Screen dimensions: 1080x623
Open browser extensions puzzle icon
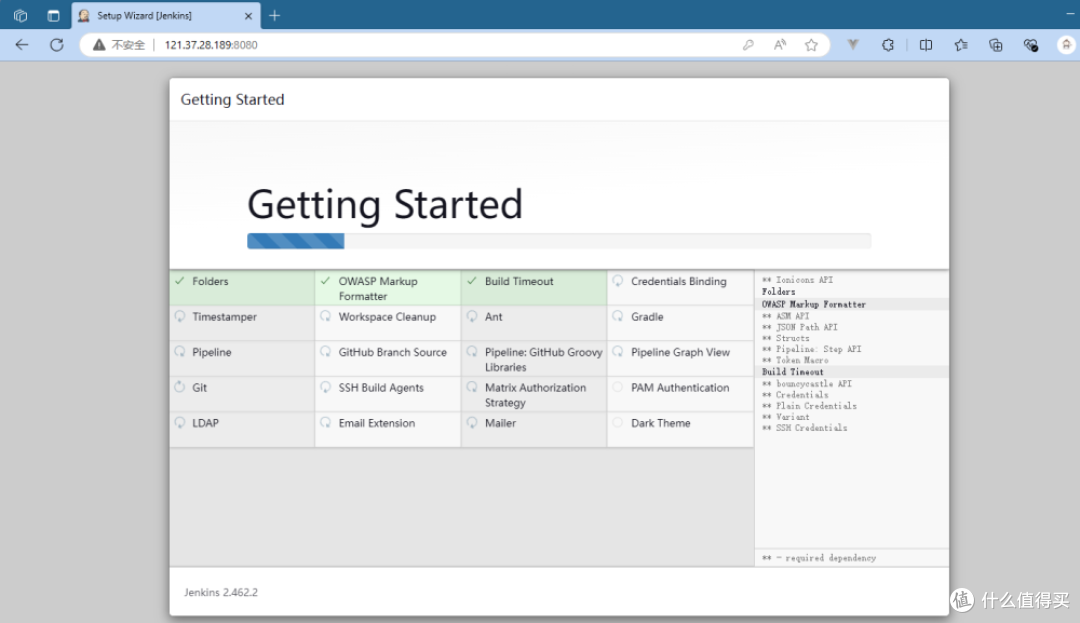point(888,45)
